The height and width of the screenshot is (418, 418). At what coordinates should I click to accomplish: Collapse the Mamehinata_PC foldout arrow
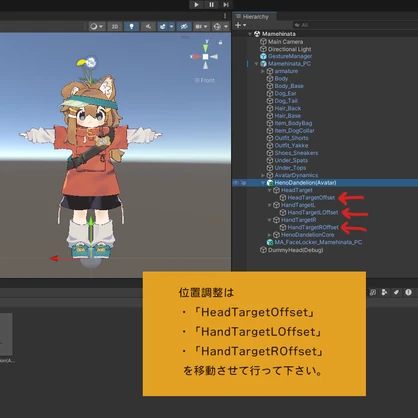pyautogui.click(x=256, y=64)
